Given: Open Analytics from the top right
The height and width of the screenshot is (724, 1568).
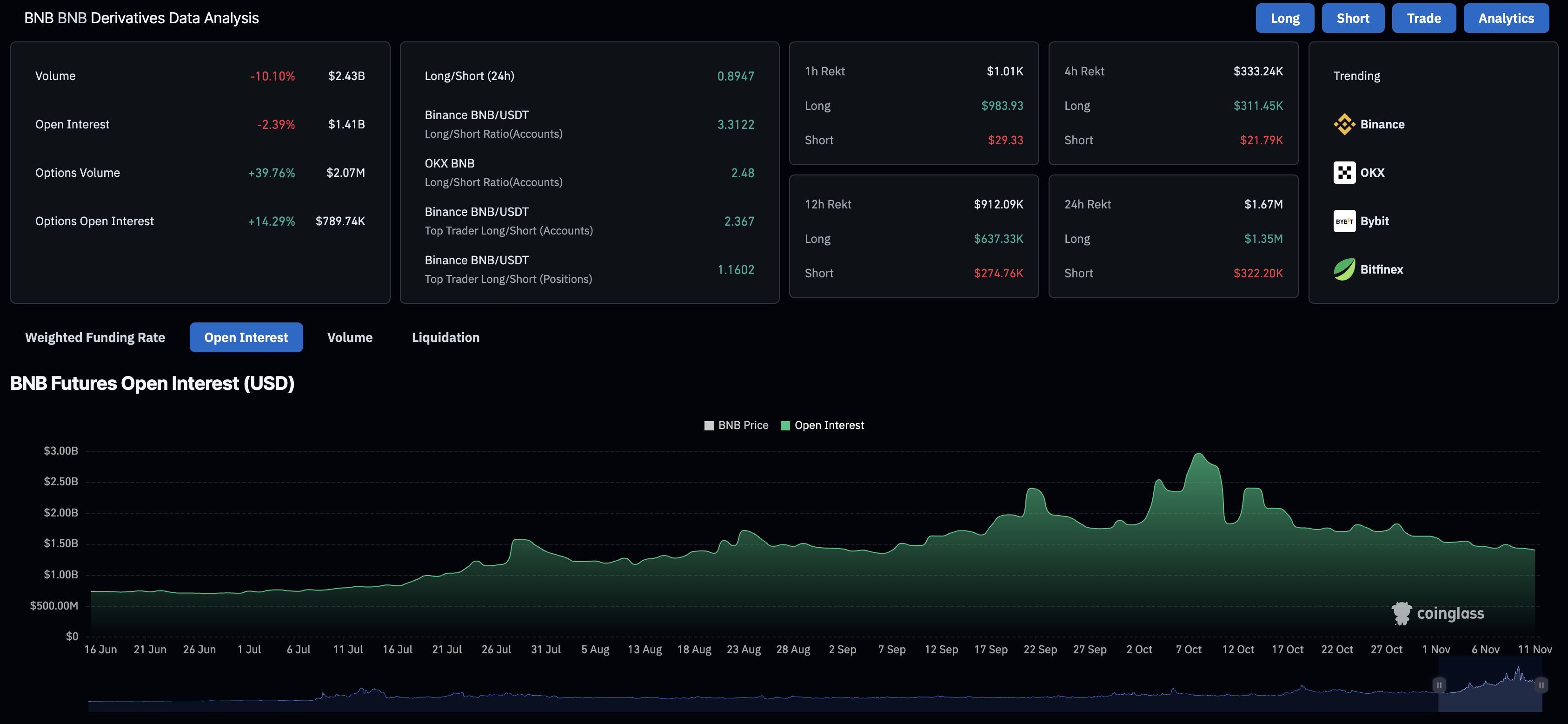Looking at the screenshot, I should pos(1505,18).
